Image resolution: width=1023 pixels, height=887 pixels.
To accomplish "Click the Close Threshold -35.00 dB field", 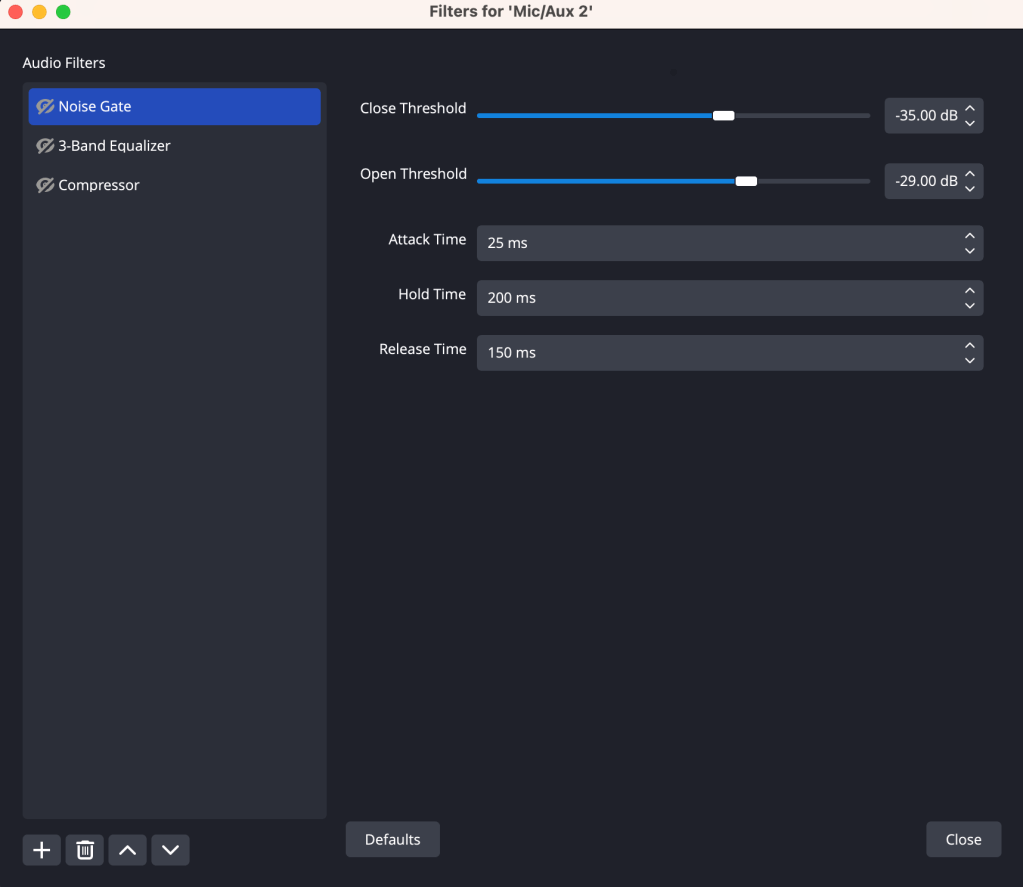I will pyautogui.click(x=924, y=116).
